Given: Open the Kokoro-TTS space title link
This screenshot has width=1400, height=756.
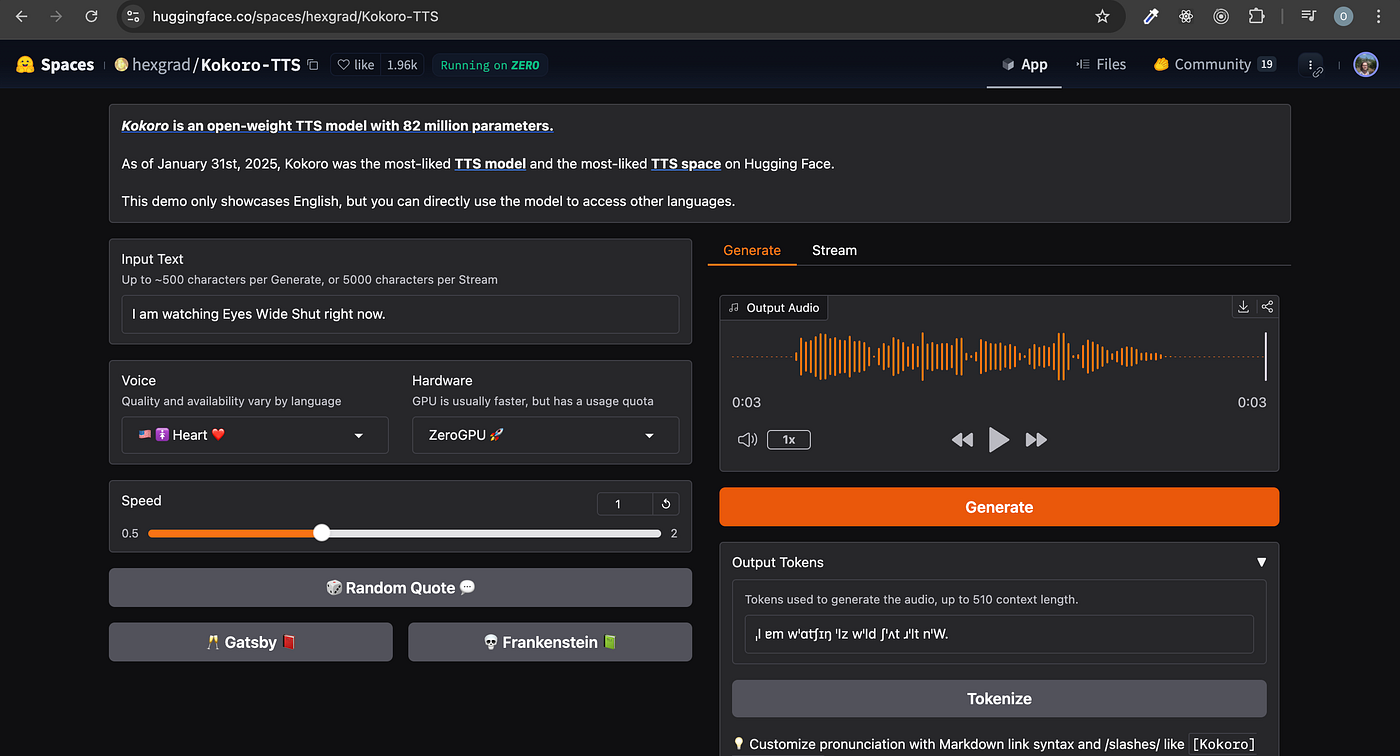Looking at the screenshot, I should (x=251, y=65).
